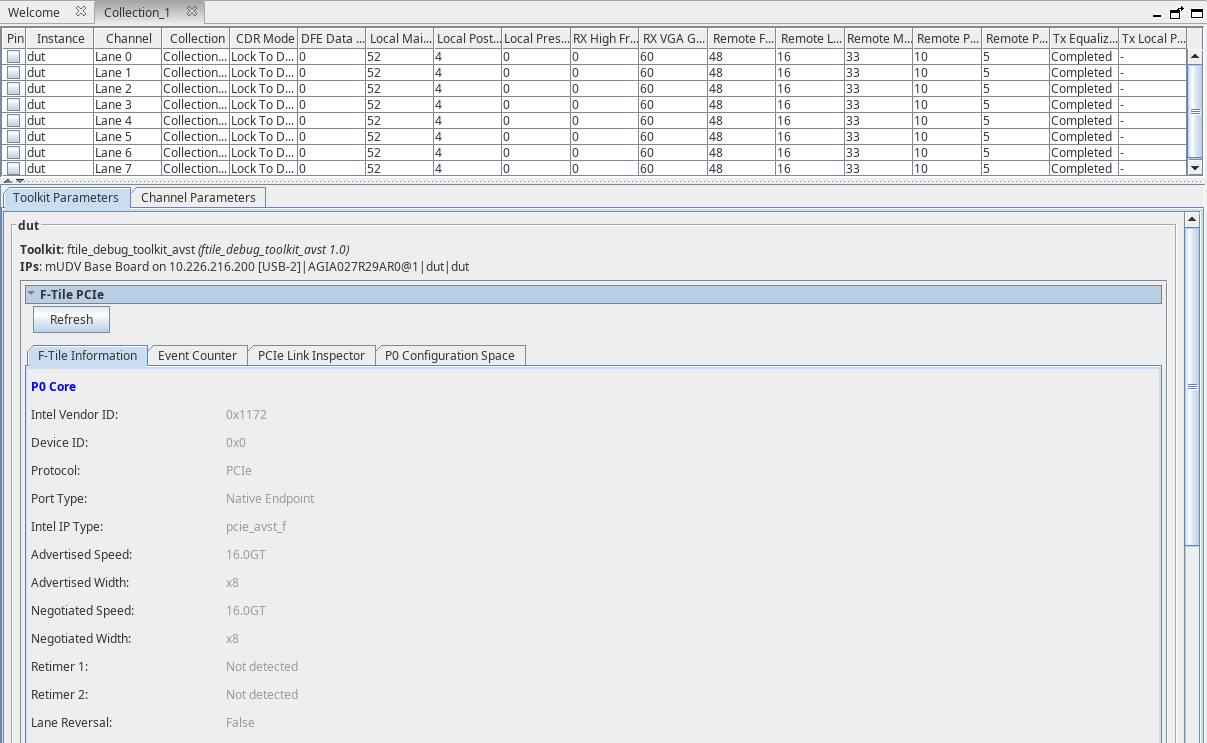Sort by the CDR Mode column header
Image resolution: width=1207 pixels, height=743 pixels.
262,39
